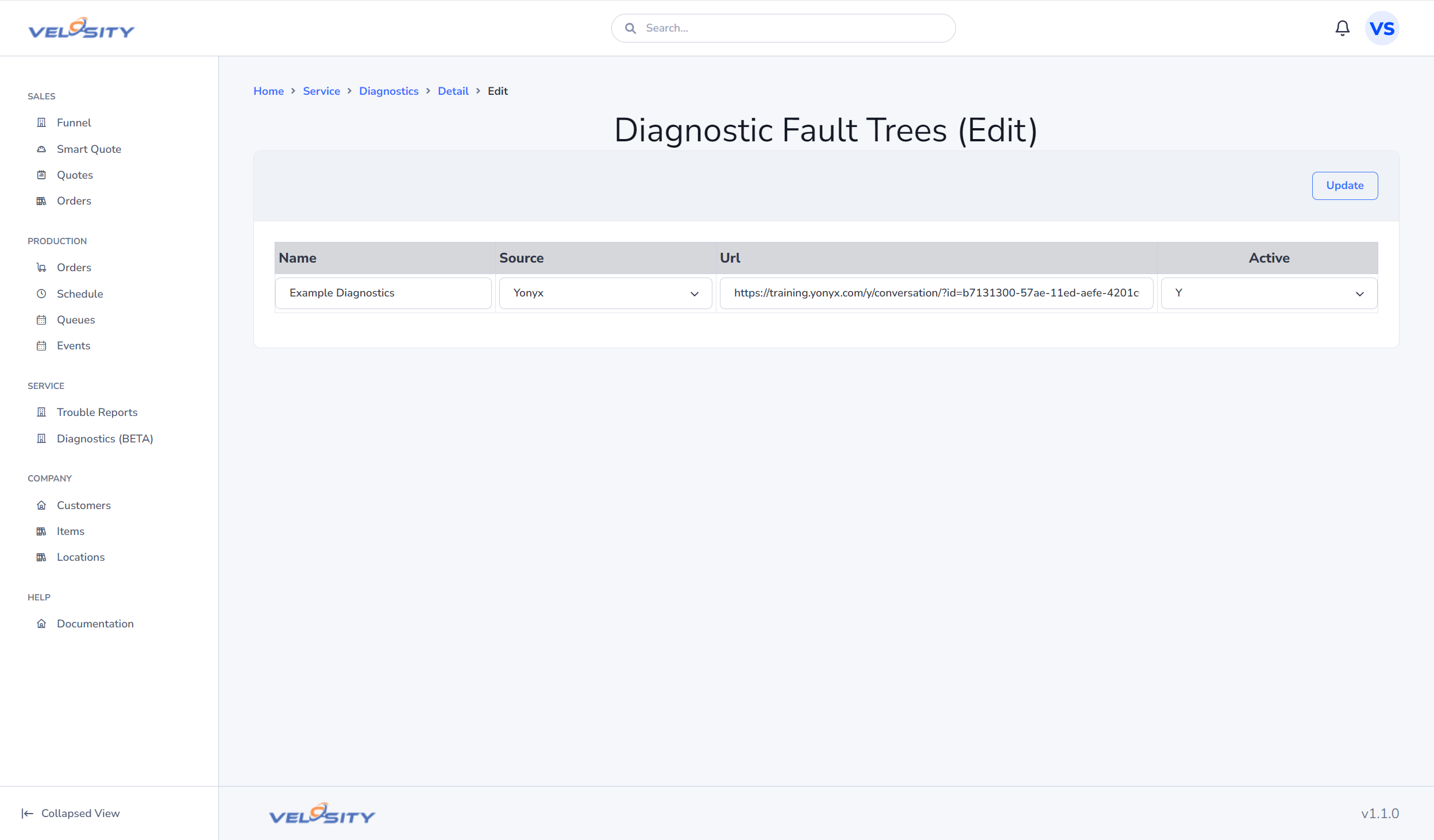Click the Search input field
1434x840 pixels.
pyautogui.click(x=784, y=28)
